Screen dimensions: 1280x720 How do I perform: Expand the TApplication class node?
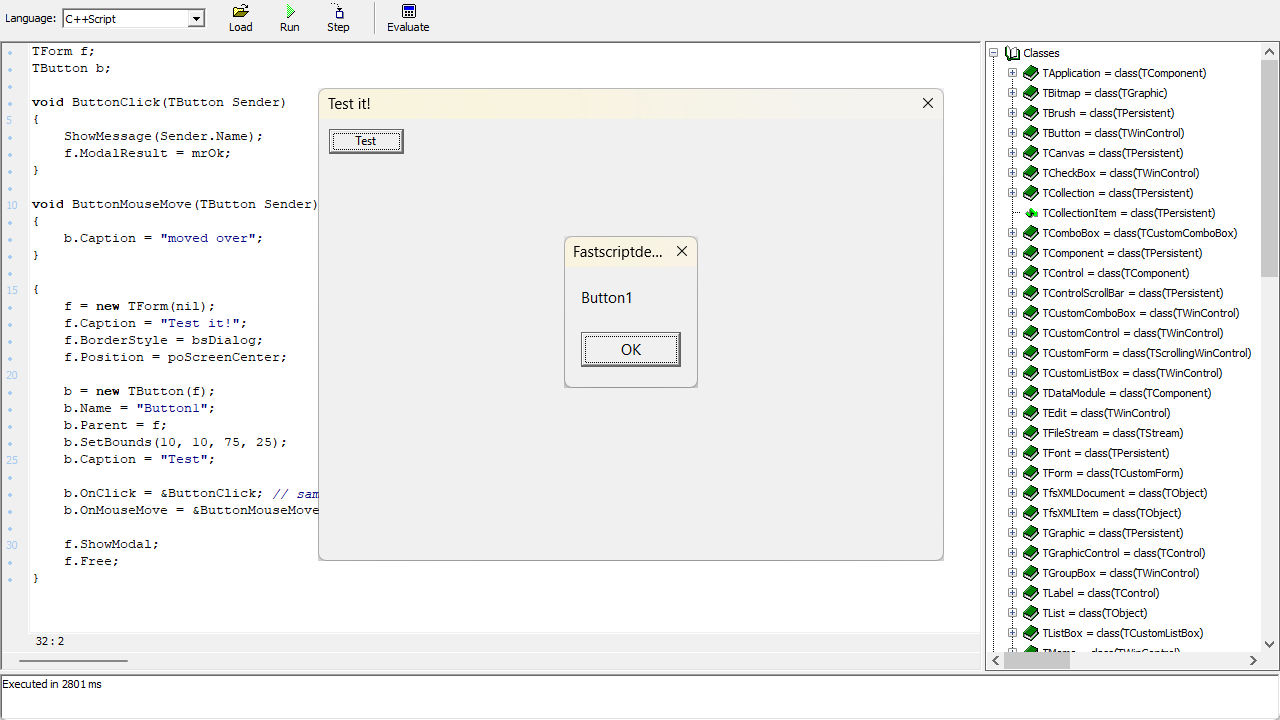click(x=1012, y=73)
